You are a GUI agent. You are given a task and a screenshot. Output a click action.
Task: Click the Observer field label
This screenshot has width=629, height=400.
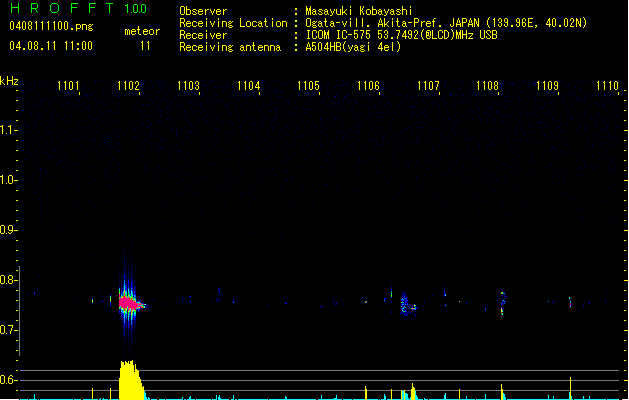click(x=203, y=11)
